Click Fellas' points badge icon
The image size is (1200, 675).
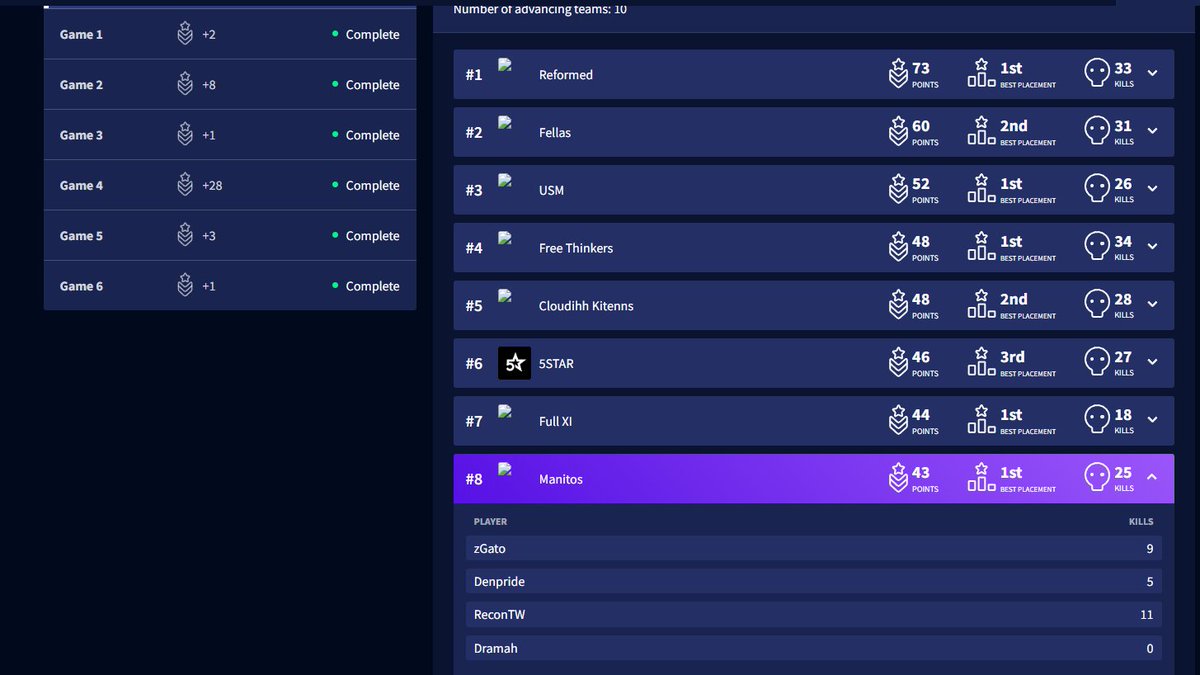coord(898,132)
